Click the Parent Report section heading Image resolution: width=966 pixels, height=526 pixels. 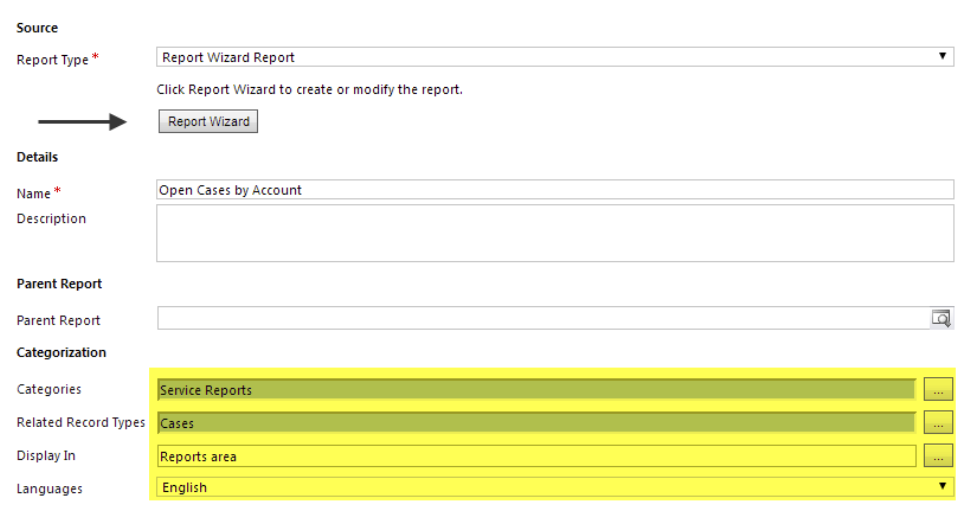[x=59, y=284]
